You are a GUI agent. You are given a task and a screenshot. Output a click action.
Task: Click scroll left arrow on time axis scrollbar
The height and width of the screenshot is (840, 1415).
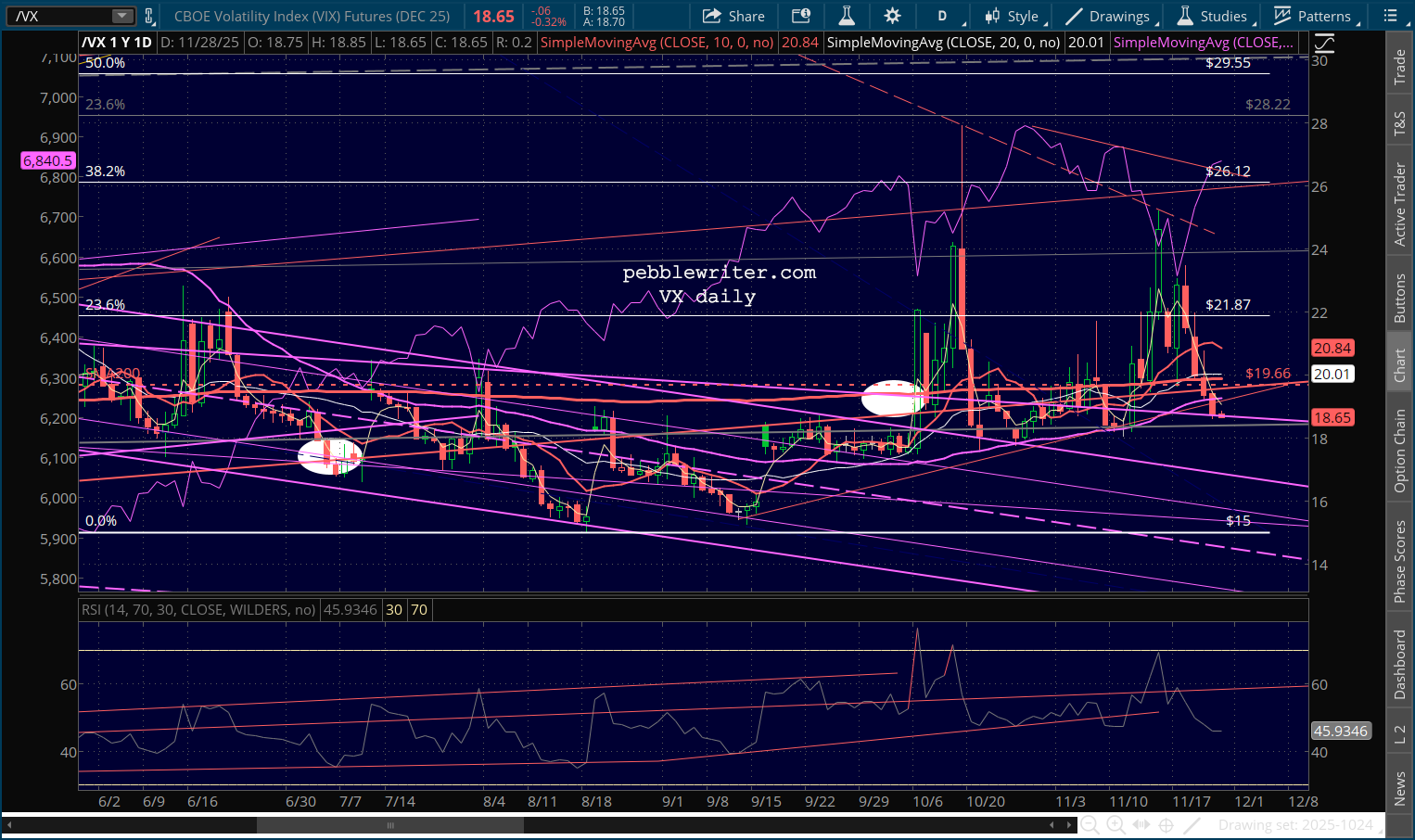coord(10,825)
